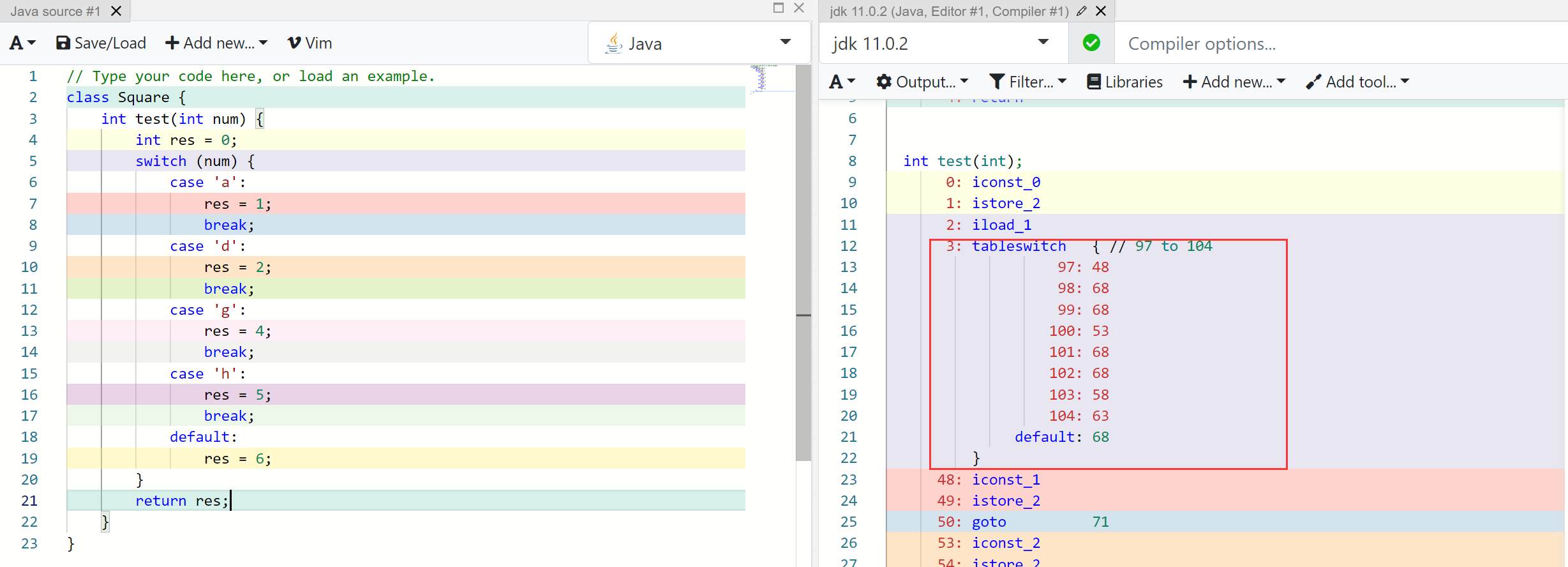
Task: Close the Java source #1 tab
Action: 116,11
